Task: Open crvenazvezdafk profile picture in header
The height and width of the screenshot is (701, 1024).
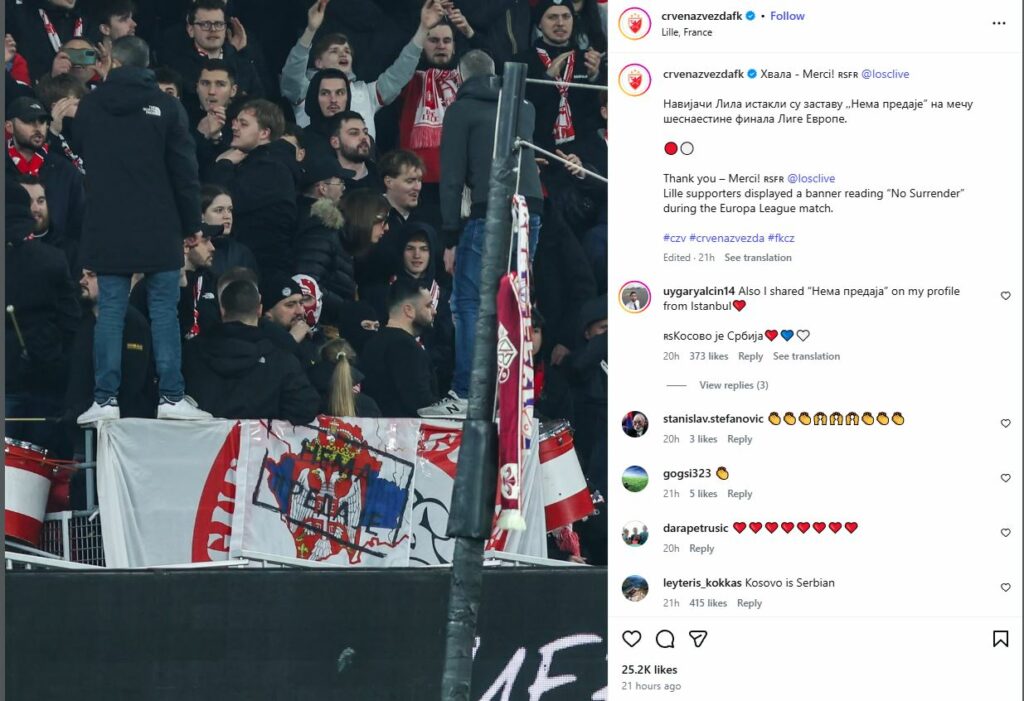Action: point(635,24)
